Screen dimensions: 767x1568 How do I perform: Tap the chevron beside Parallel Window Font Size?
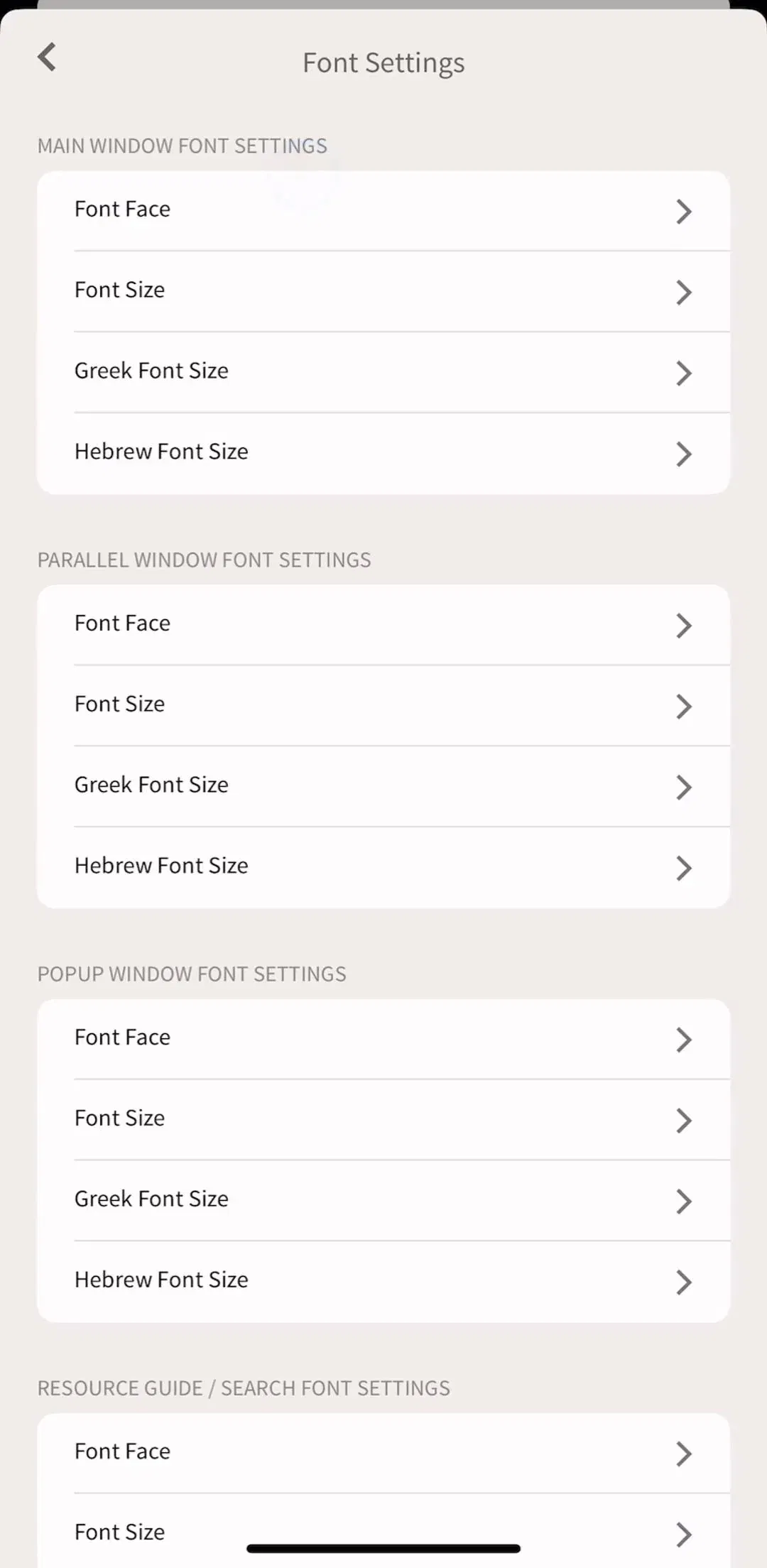683,707
